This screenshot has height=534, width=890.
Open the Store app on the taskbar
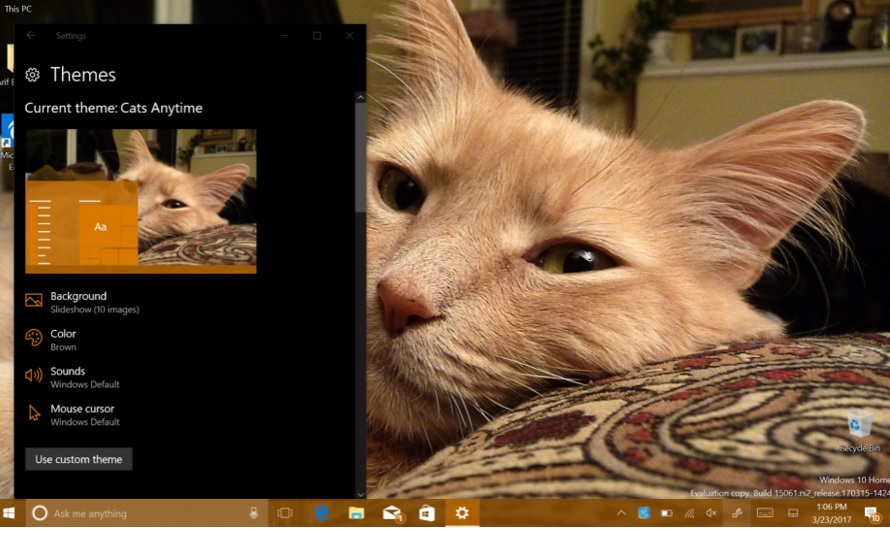click(427, 513)
